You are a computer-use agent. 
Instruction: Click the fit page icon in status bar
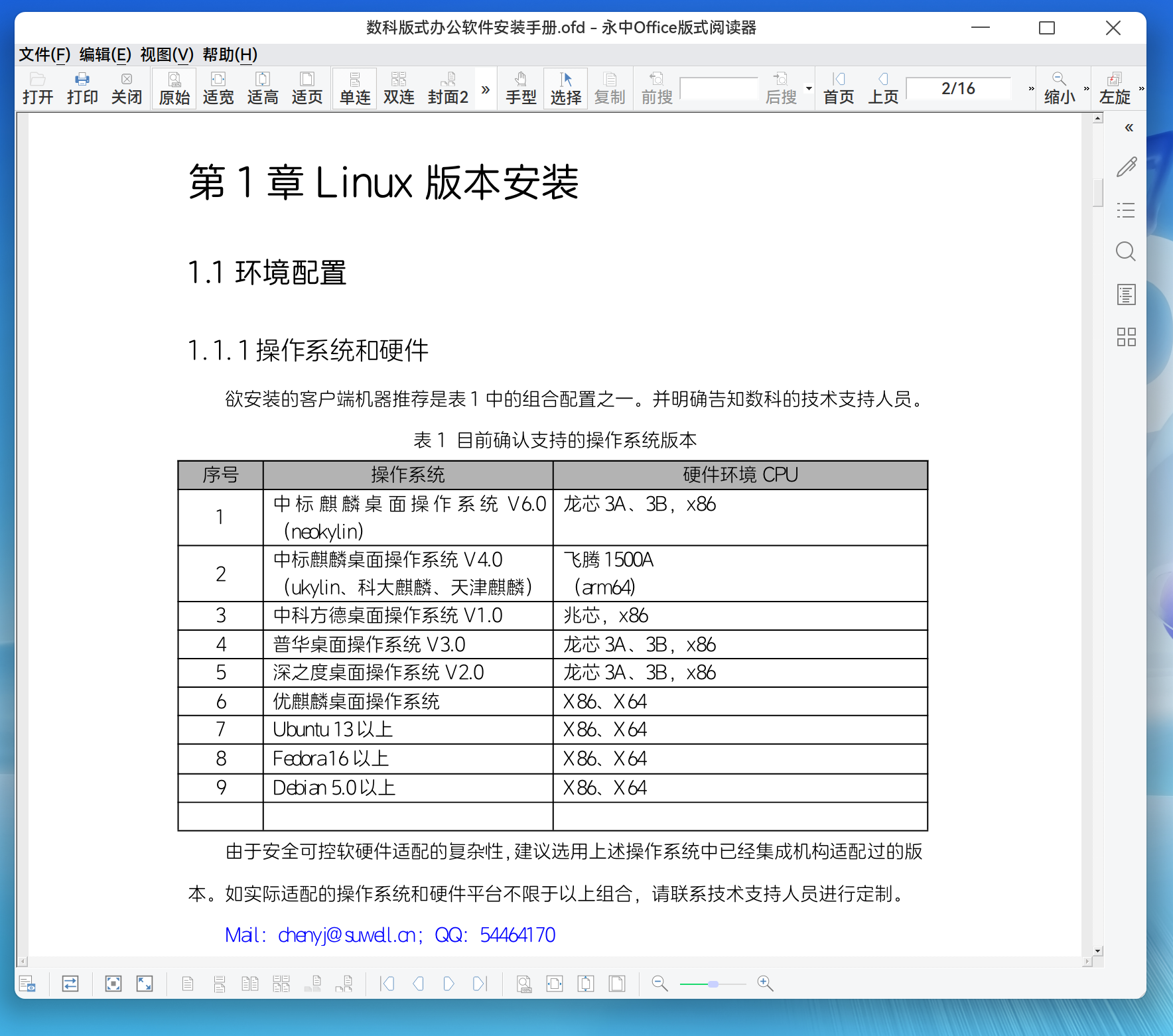pos(617,984)
